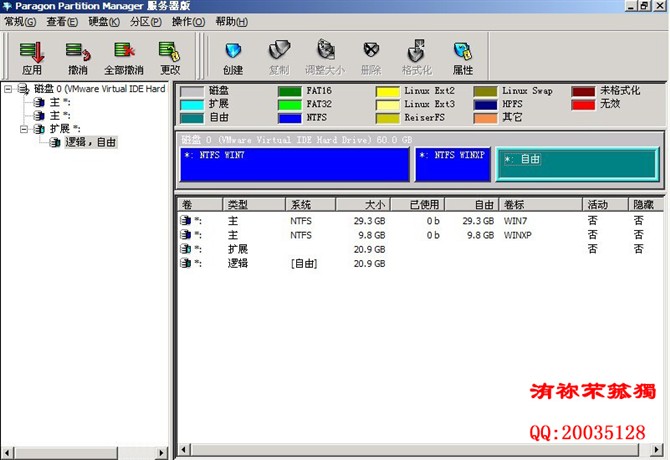Click the 未格式化 dark red swatch
The image size is (670, 460).
[583, 91]
